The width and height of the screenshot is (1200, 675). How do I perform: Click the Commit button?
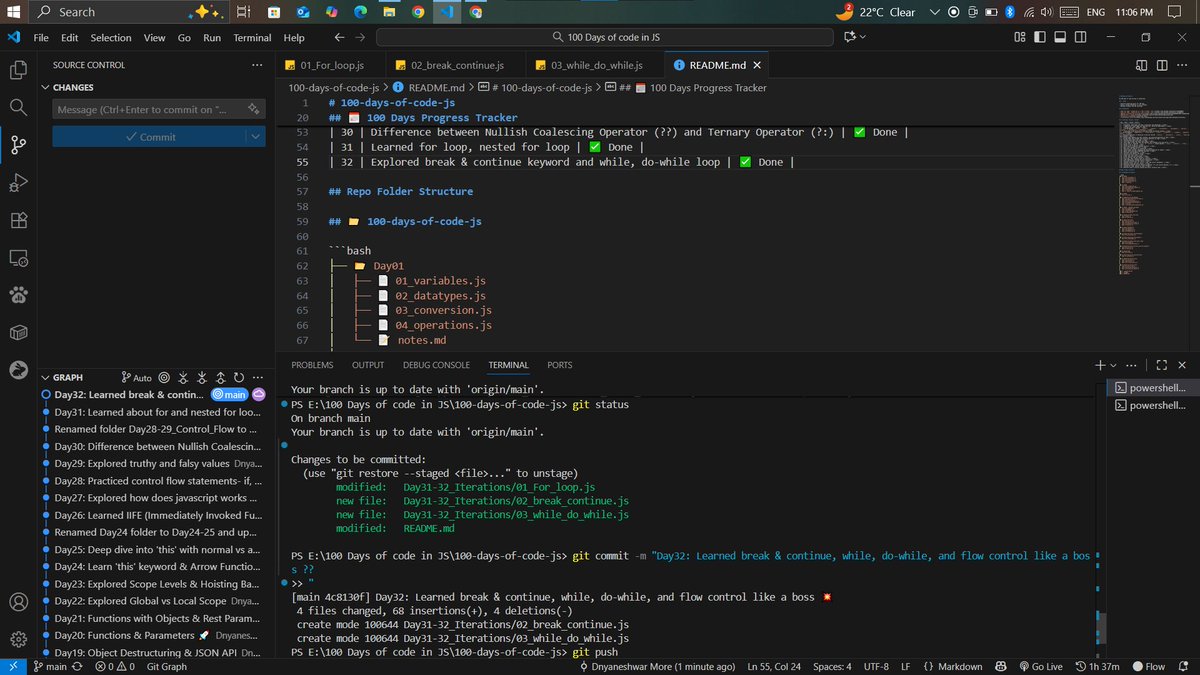coord(149,137)
